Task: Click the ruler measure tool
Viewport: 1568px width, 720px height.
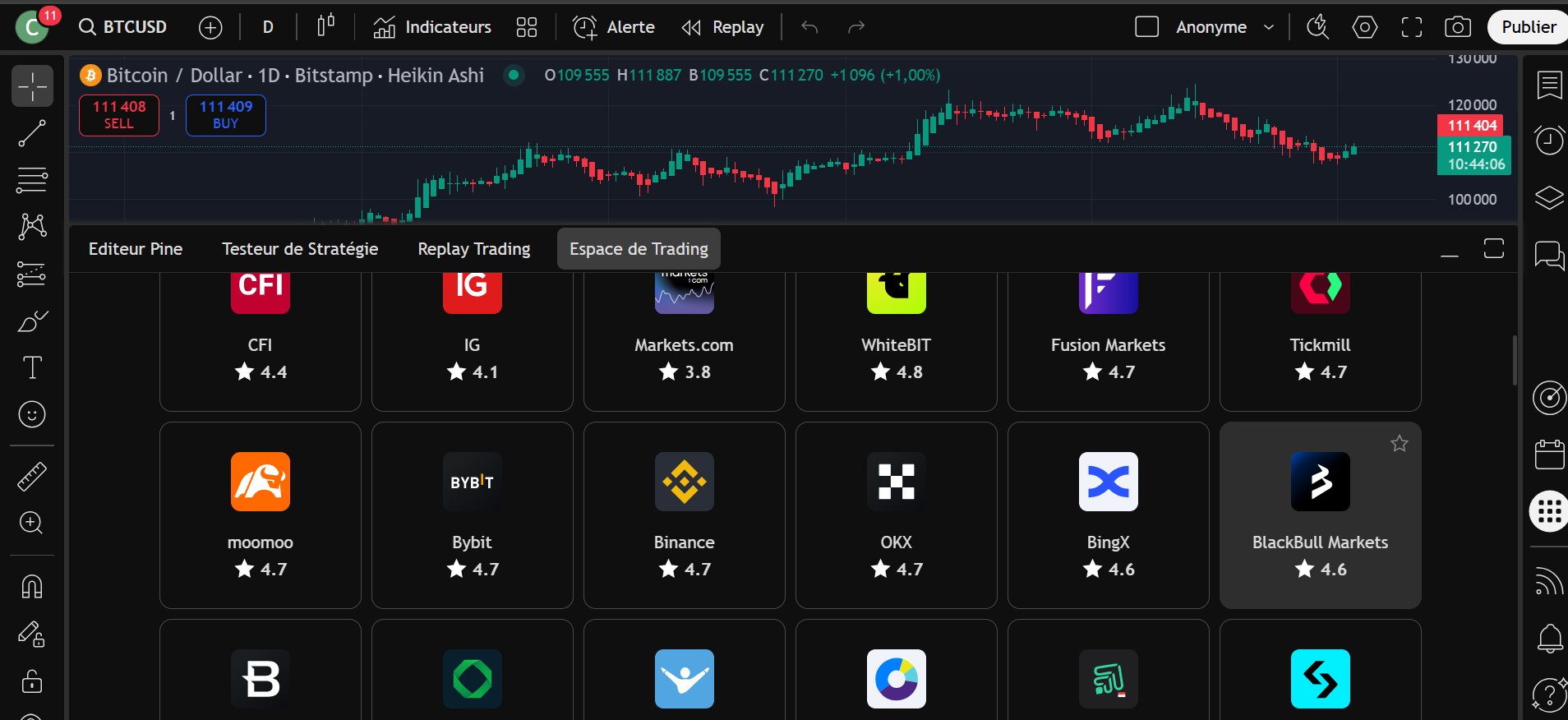Action: 32,477
